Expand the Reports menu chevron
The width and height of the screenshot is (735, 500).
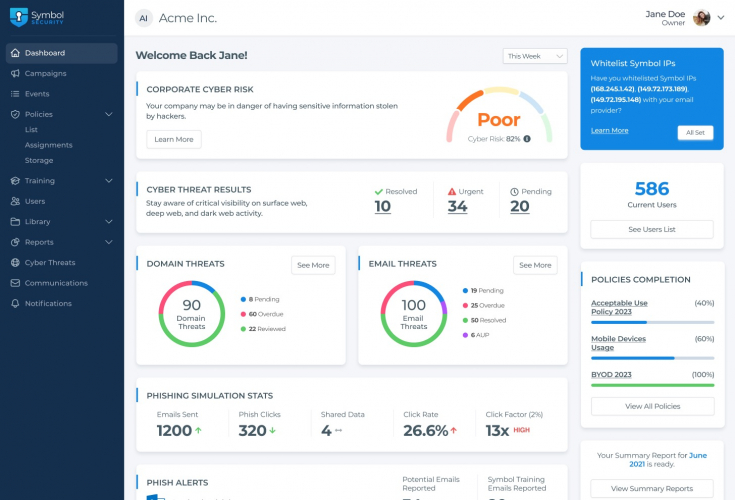(x=109, y=242)
